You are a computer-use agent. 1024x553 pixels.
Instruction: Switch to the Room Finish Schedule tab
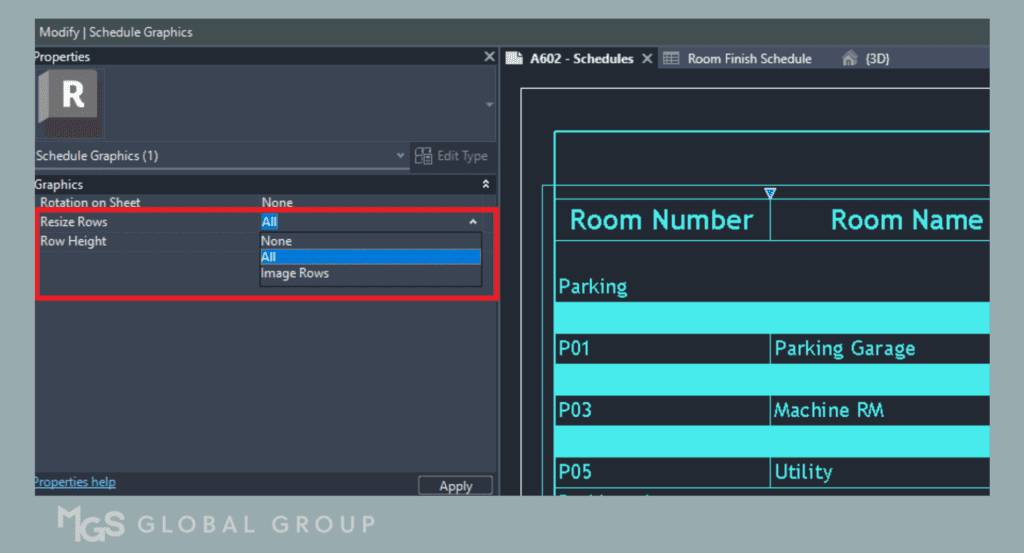749,59
